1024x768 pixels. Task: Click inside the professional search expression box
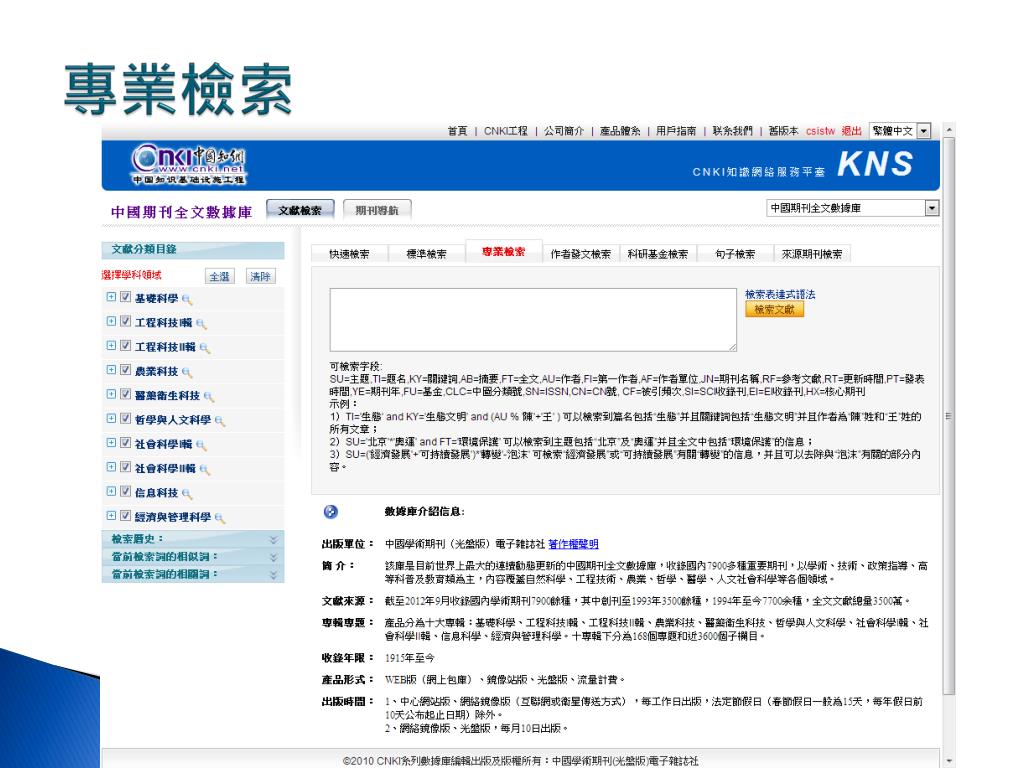coord(533,320)
